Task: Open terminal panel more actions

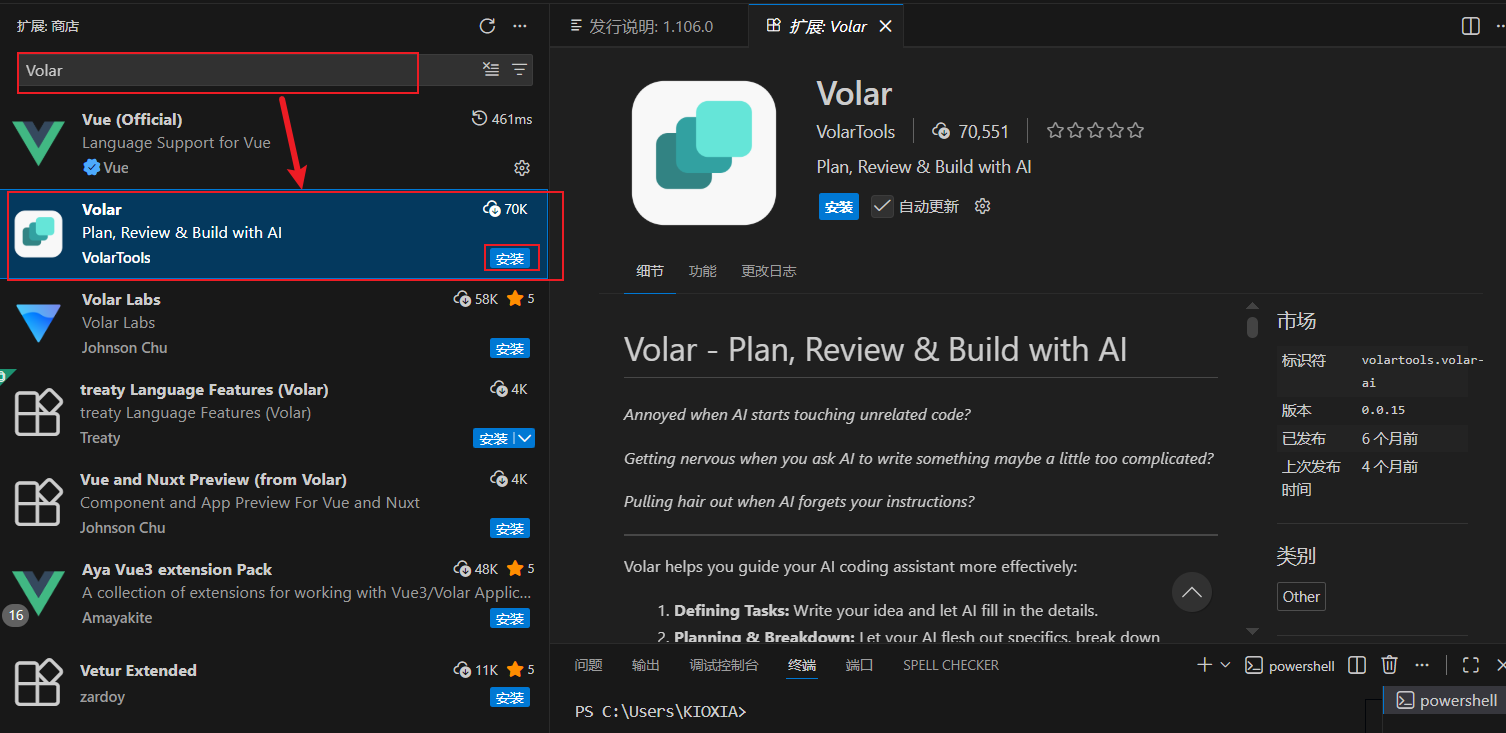Action: point(1424,665)
